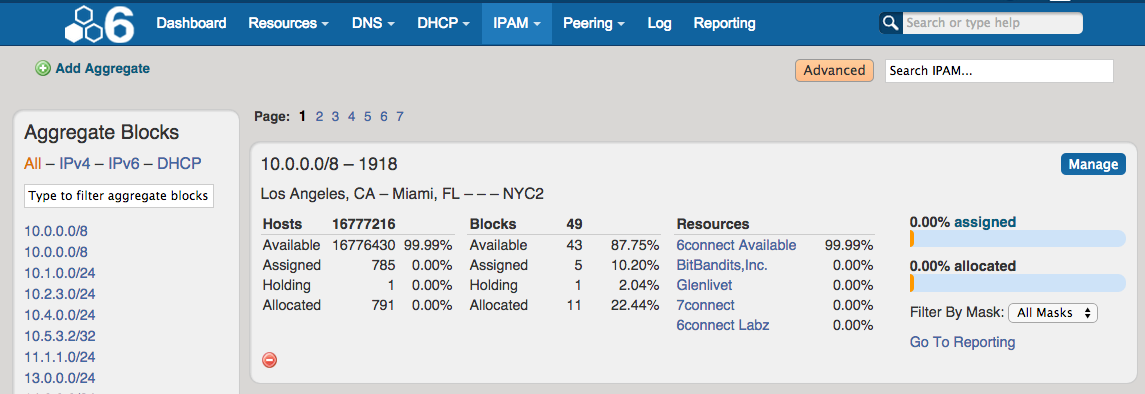Filter aggregate blocks by IPv6

pyautogui.click(x=123, y=163)
